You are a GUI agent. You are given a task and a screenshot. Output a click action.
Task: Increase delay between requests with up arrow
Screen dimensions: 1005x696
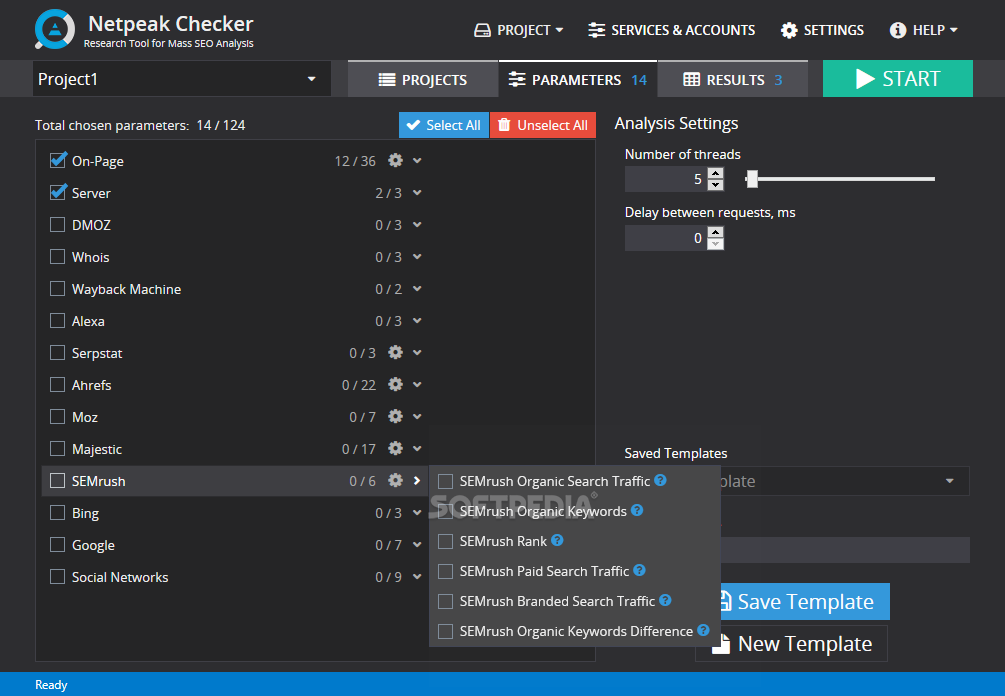pyautogui.click(x=716, y=232)
